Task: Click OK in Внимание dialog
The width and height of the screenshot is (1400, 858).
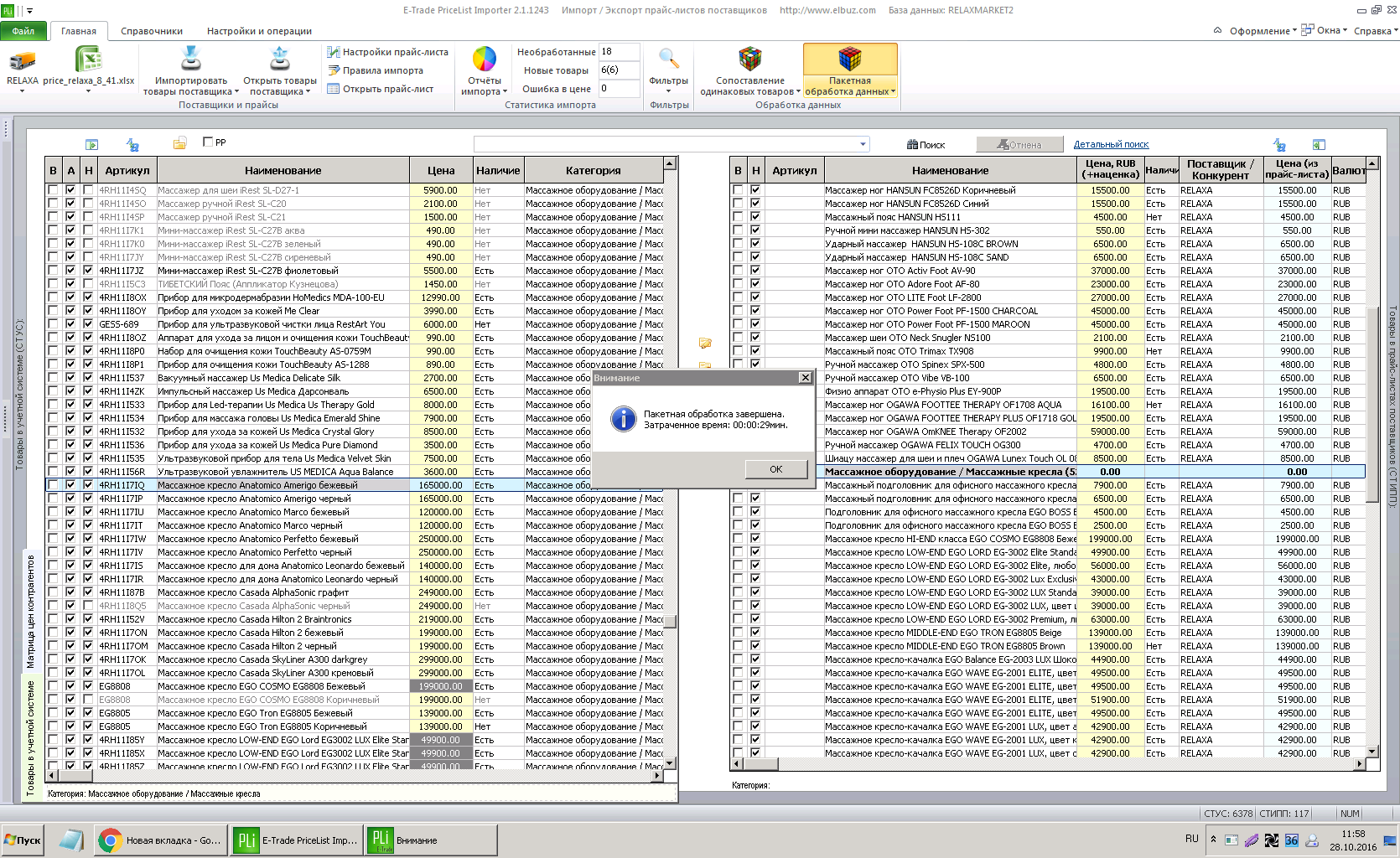Action: (776, 469)
